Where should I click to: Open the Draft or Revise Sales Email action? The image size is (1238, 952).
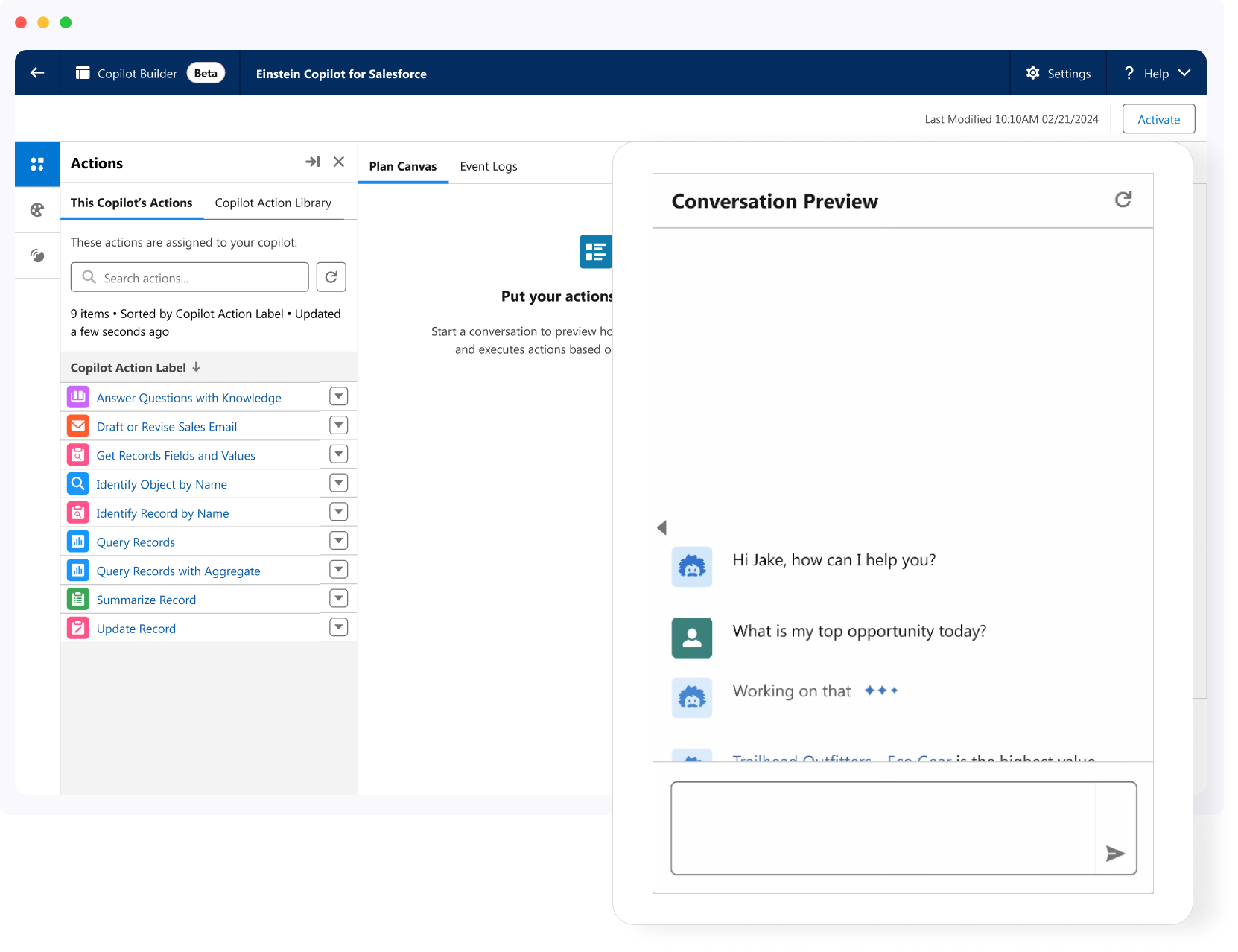166,426
